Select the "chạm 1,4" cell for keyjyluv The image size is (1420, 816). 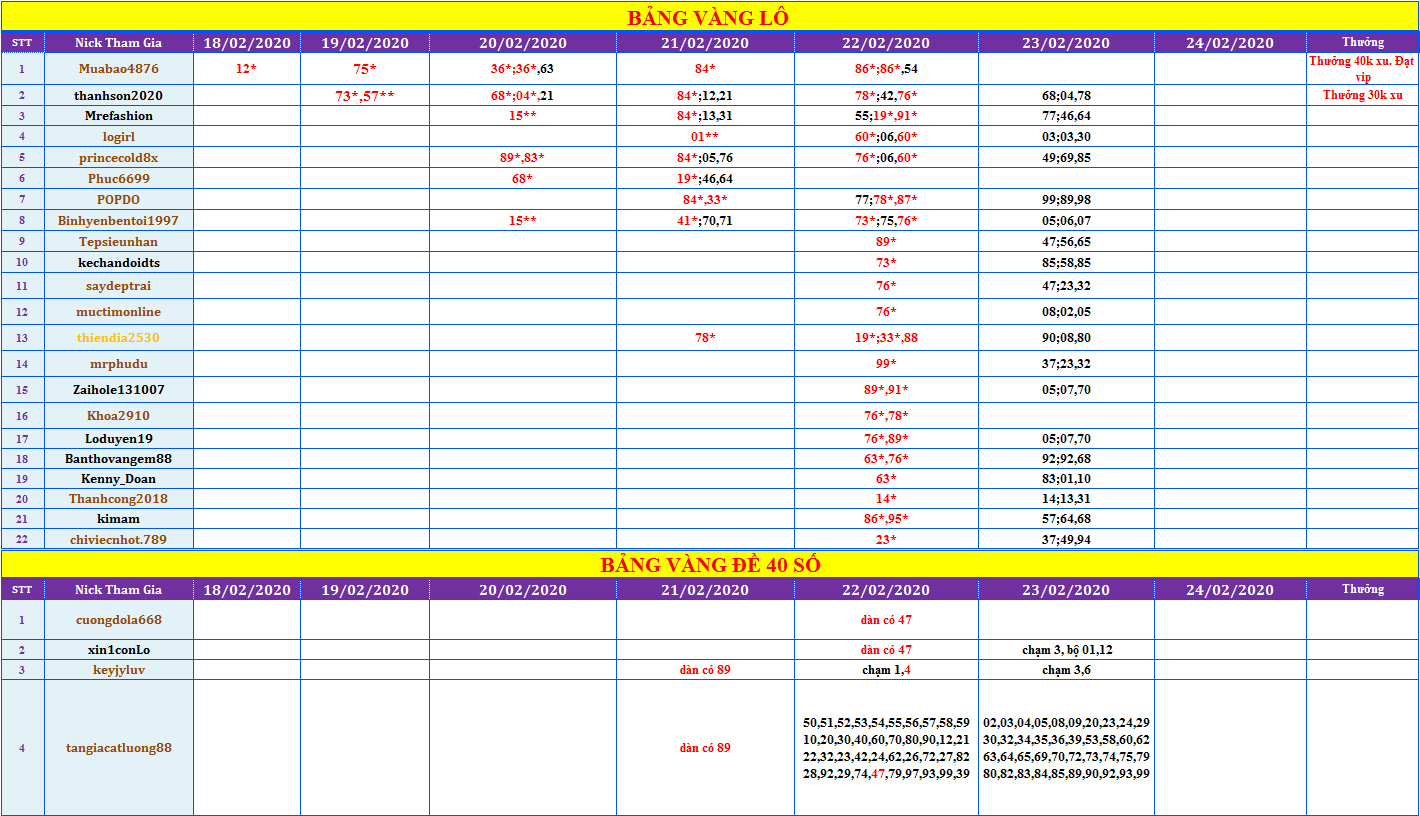(886, 670)
